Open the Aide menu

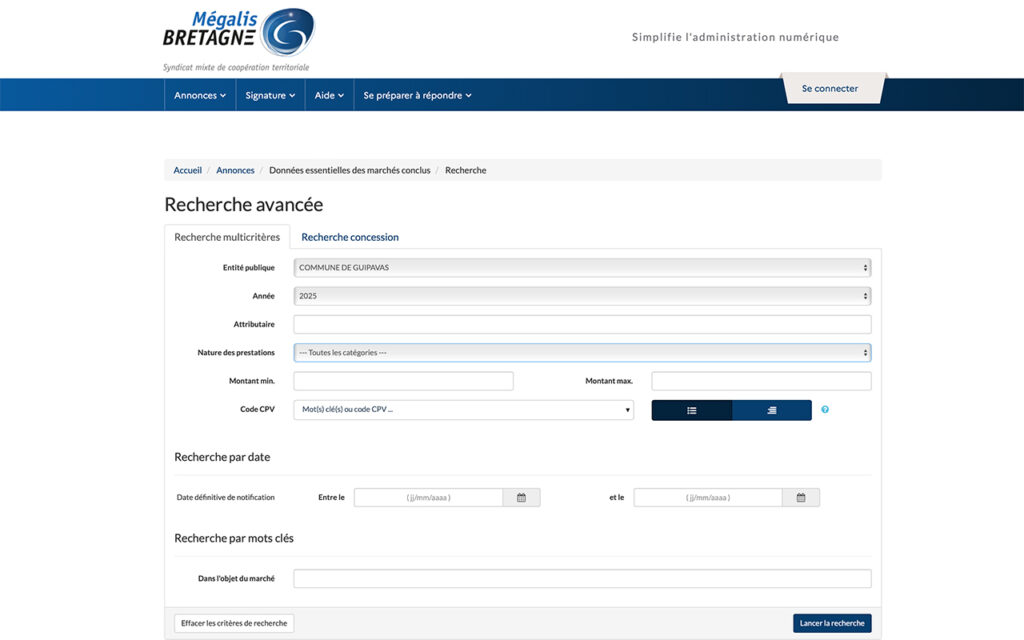(x=327, y=94)
